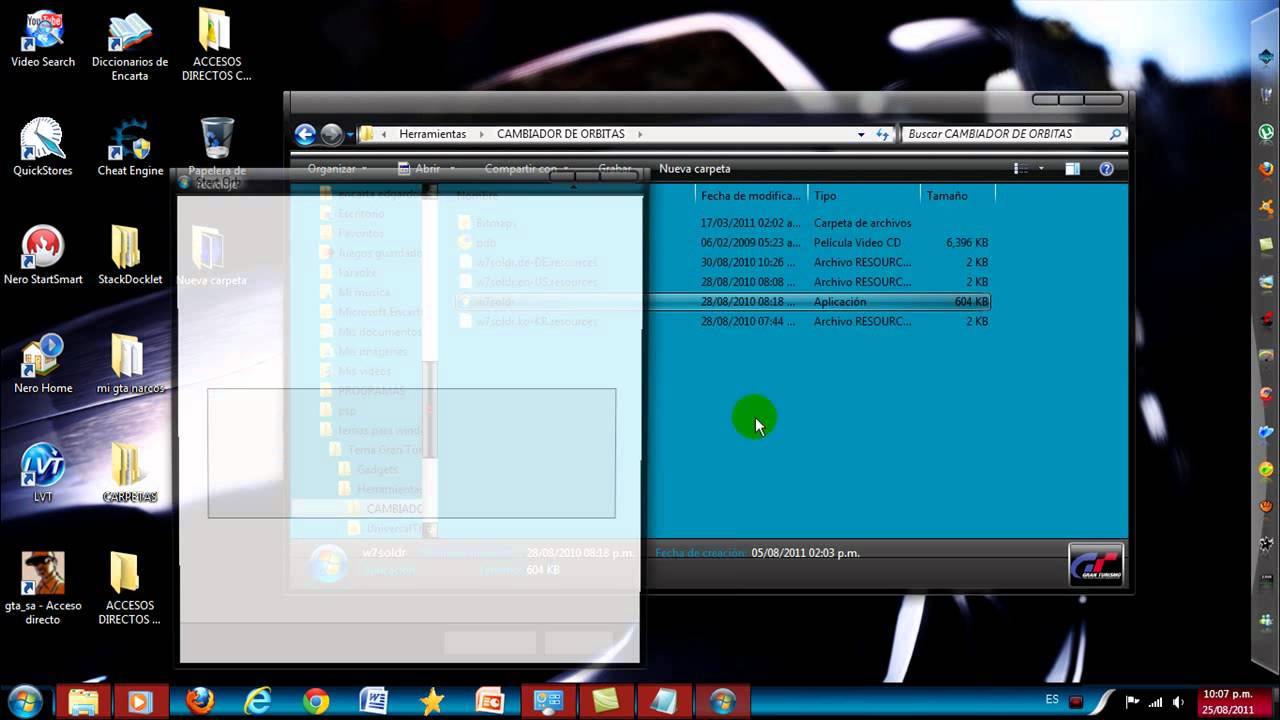Open the yellow star taskbar icon
This screenshot has width=1280, height=720.
pos(432,701)
